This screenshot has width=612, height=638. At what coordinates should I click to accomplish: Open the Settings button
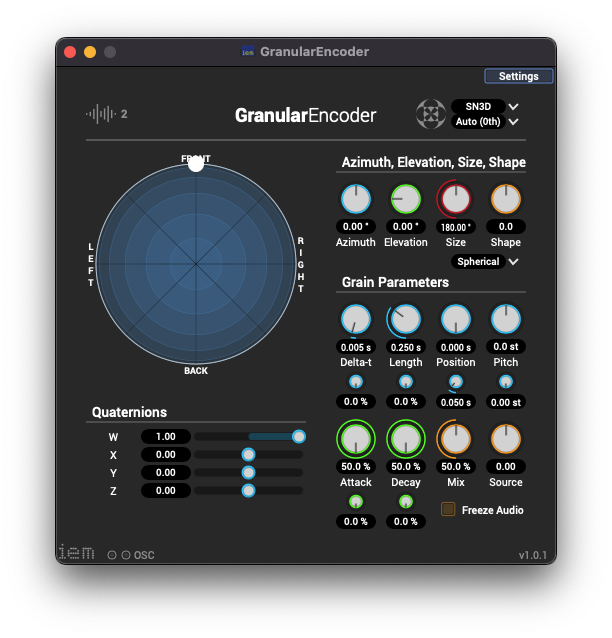coord(518,76)
